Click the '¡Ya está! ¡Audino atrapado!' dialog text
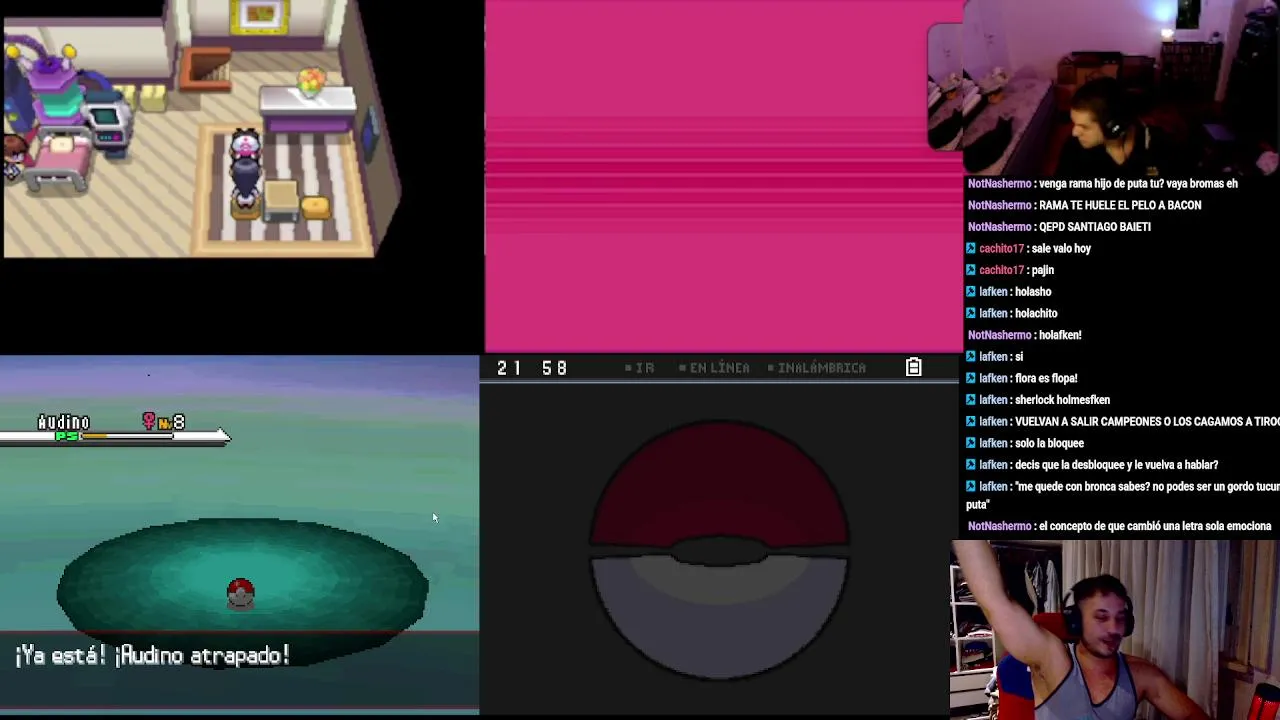 152,656
